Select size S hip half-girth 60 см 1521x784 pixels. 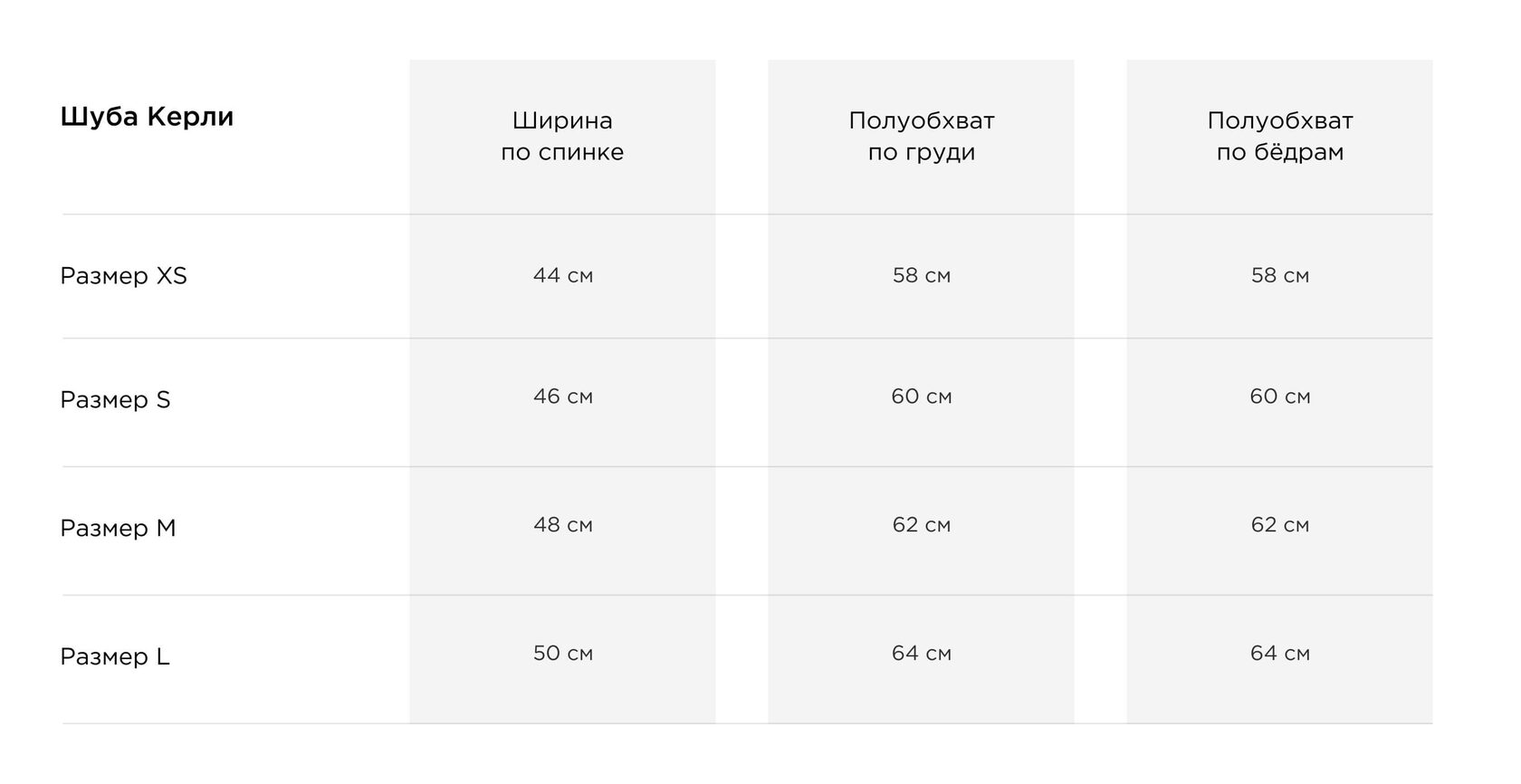pyautogui.click(x=1279, y=397)
